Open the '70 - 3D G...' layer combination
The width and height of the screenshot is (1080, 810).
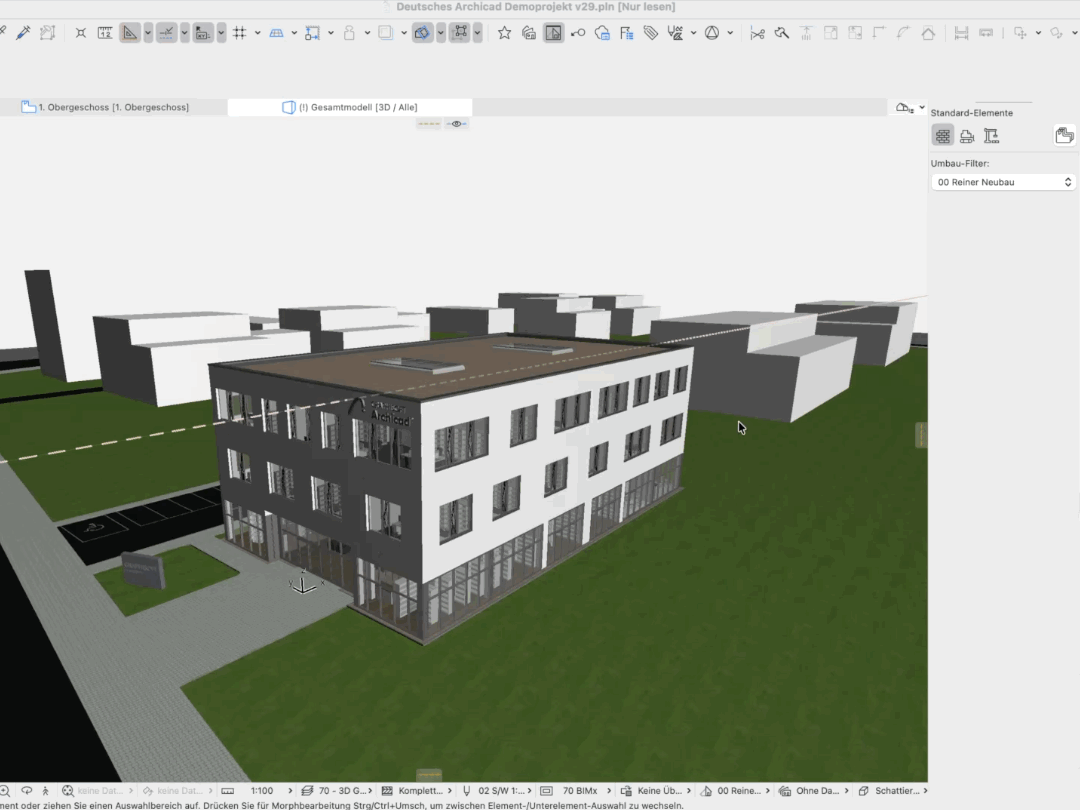point(338,791)
